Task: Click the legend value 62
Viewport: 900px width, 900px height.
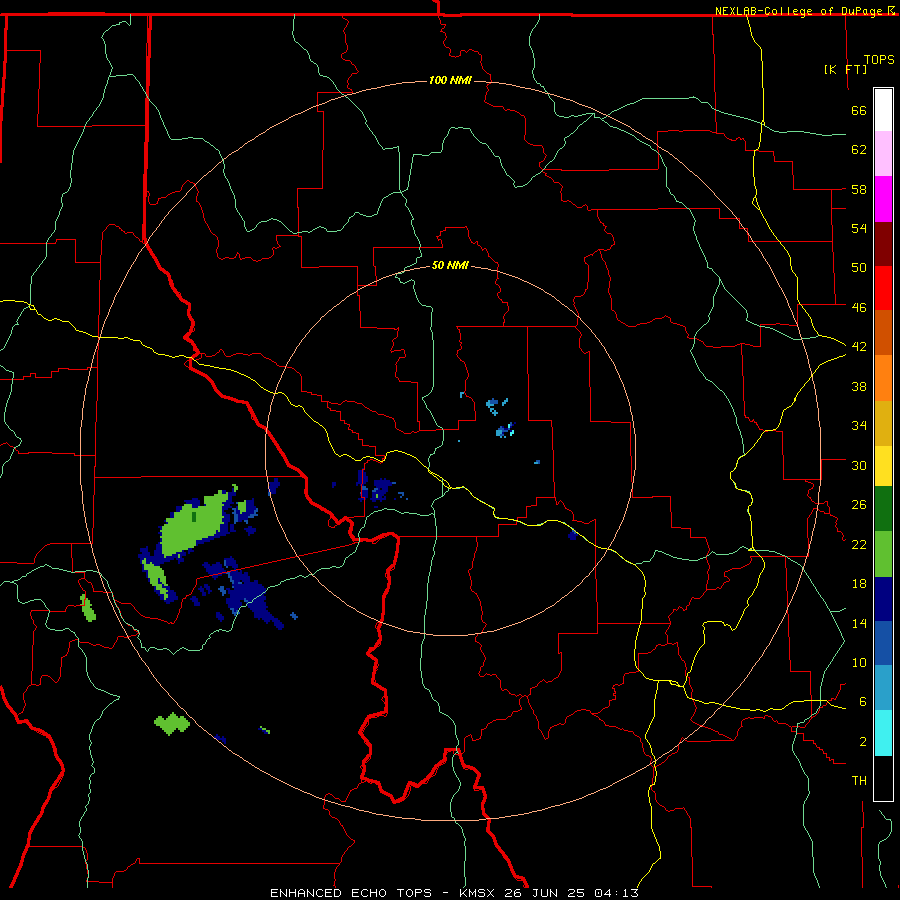Action: 859,150
